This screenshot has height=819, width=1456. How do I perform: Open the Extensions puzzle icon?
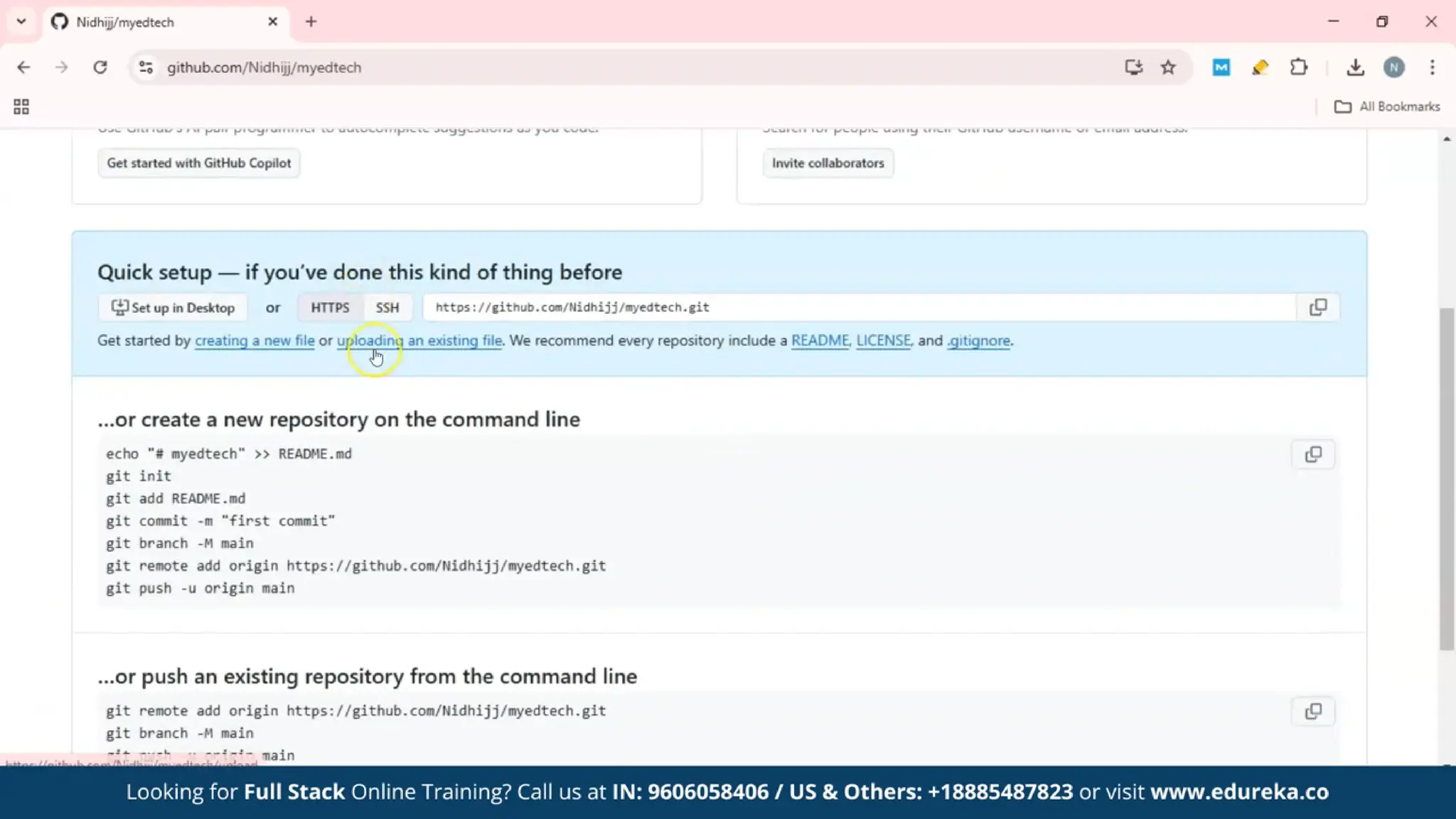click(1298, 68)
